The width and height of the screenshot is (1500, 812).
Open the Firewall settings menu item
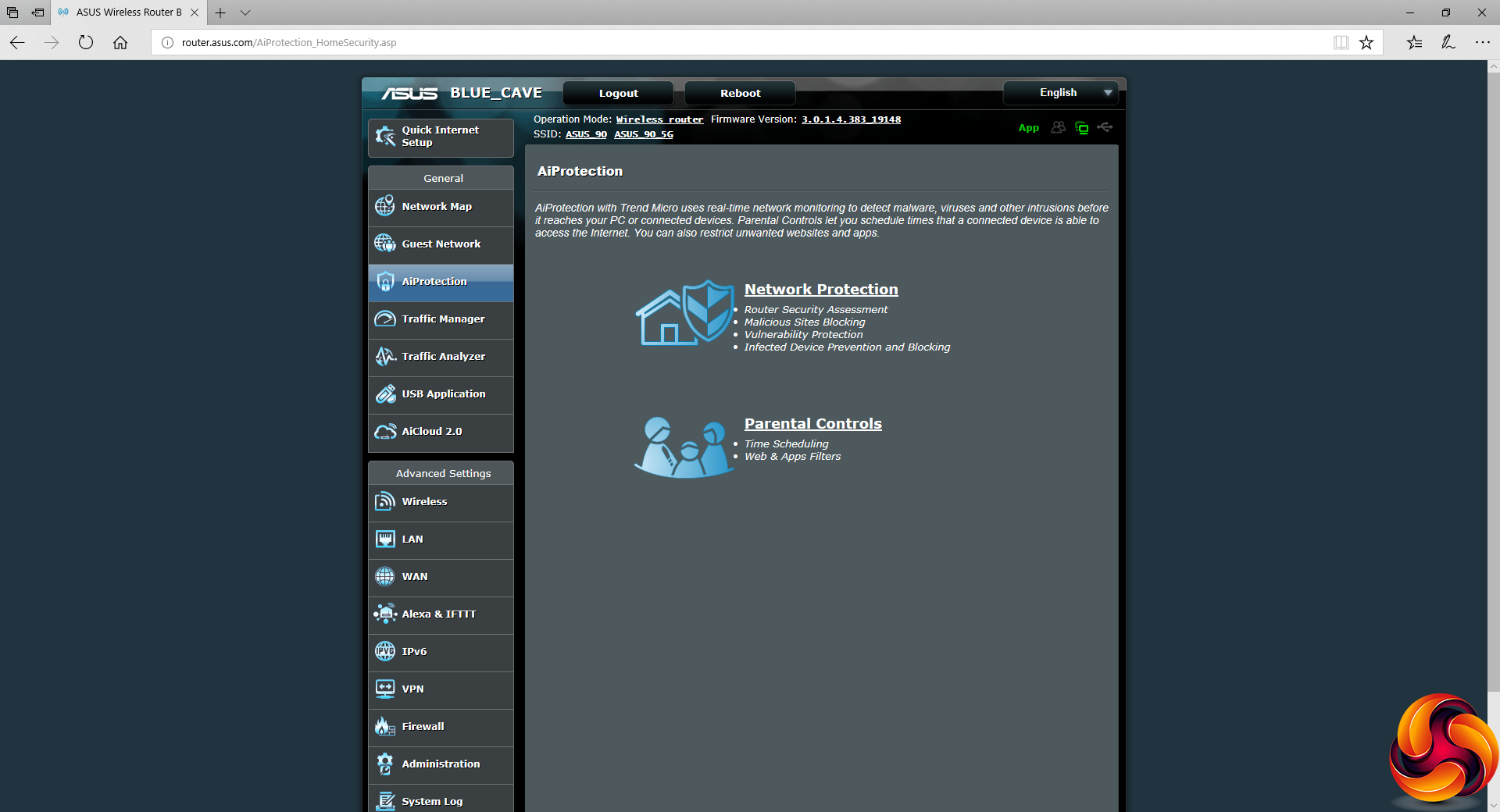(x=441, y=727)
